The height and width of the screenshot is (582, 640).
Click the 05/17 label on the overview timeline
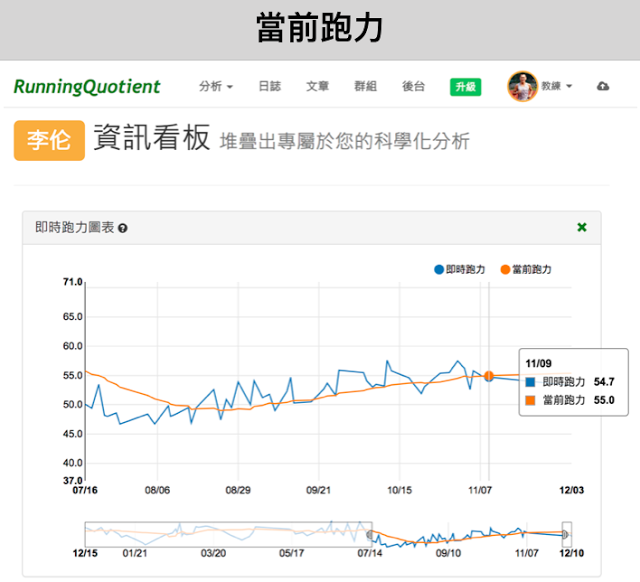pos(291,553)
